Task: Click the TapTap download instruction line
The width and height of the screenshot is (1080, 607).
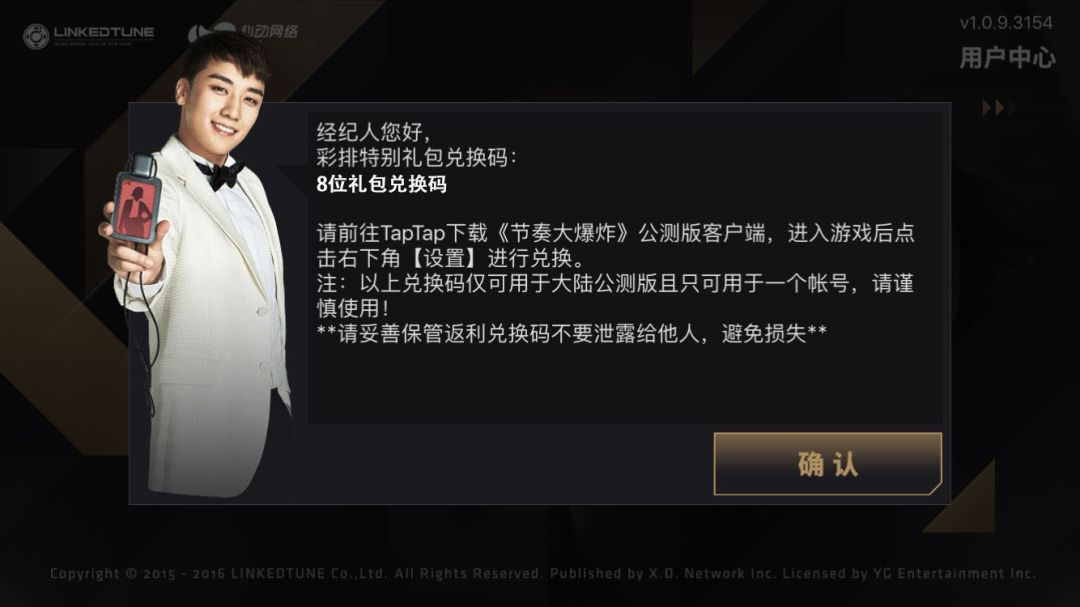Action: pyautogui.click(x=615, y=233)
